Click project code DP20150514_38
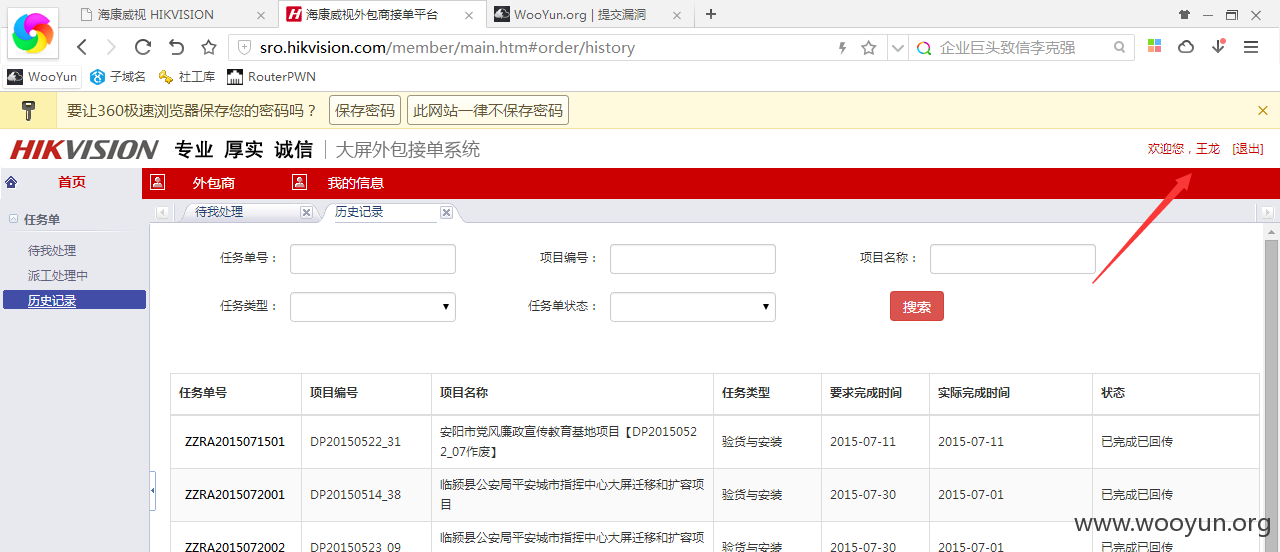This screenshot has width=1280, height=552. [x=355, y=495]
